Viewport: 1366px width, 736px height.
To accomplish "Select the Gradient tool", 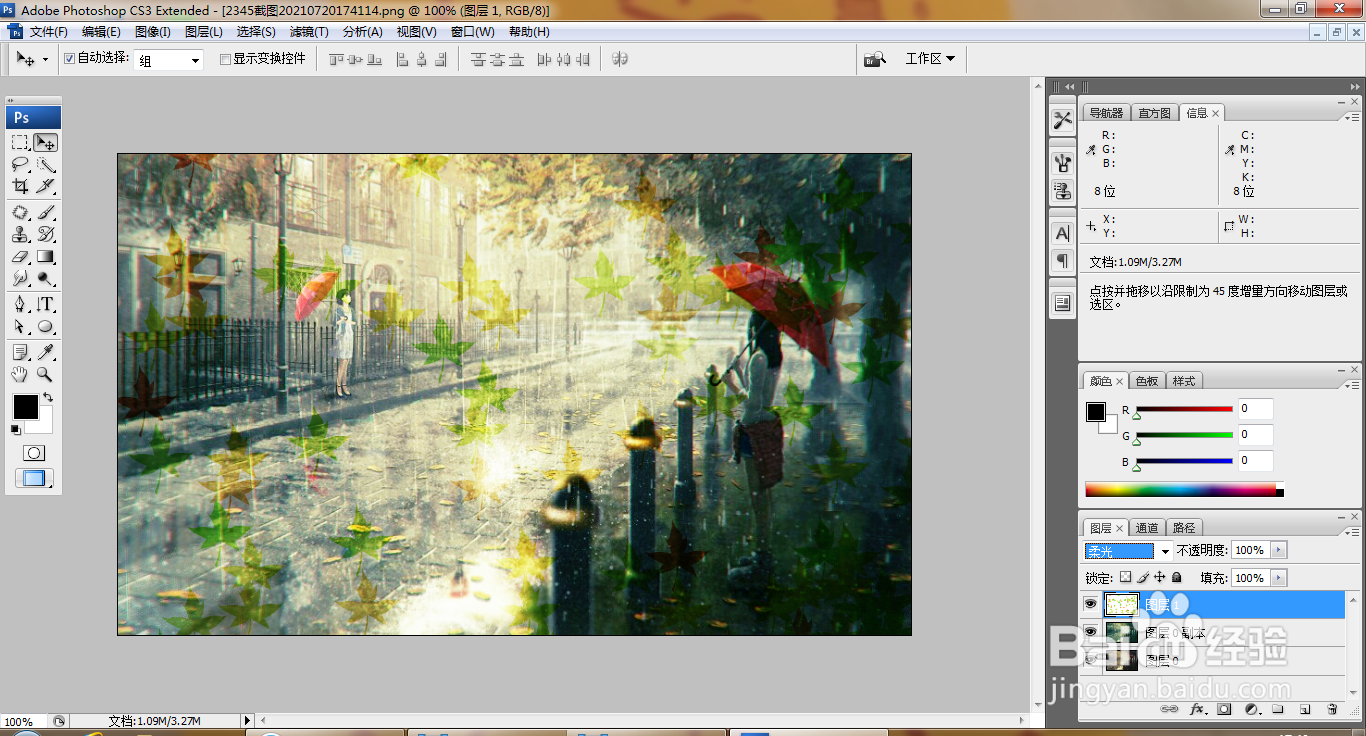I will [x=46, y=256].
